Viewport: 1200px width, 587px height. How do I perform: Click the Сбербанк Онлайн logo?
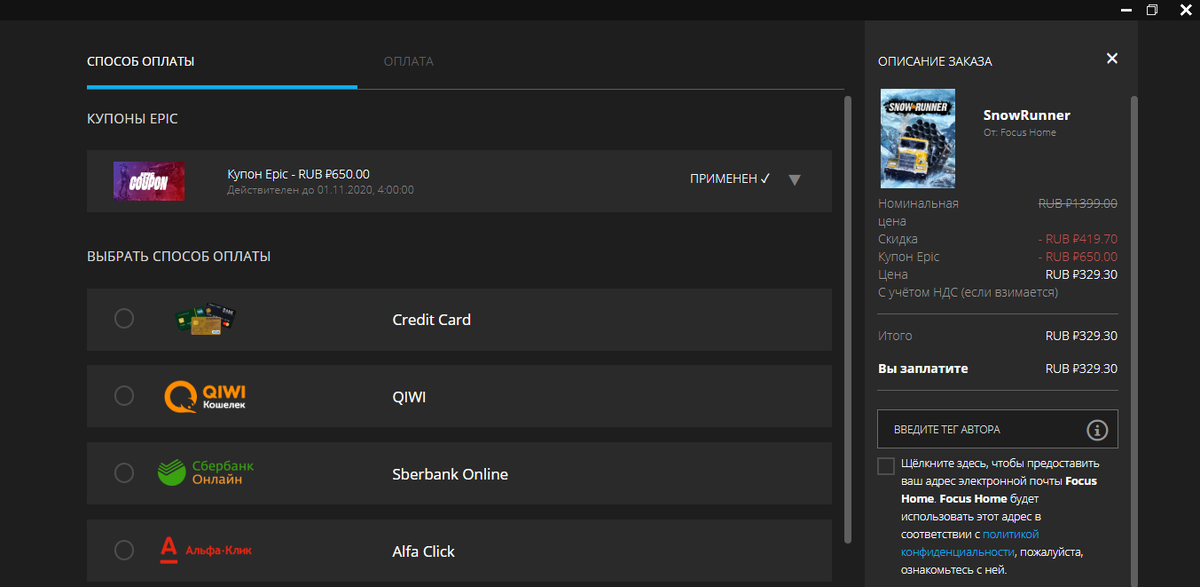206,473
